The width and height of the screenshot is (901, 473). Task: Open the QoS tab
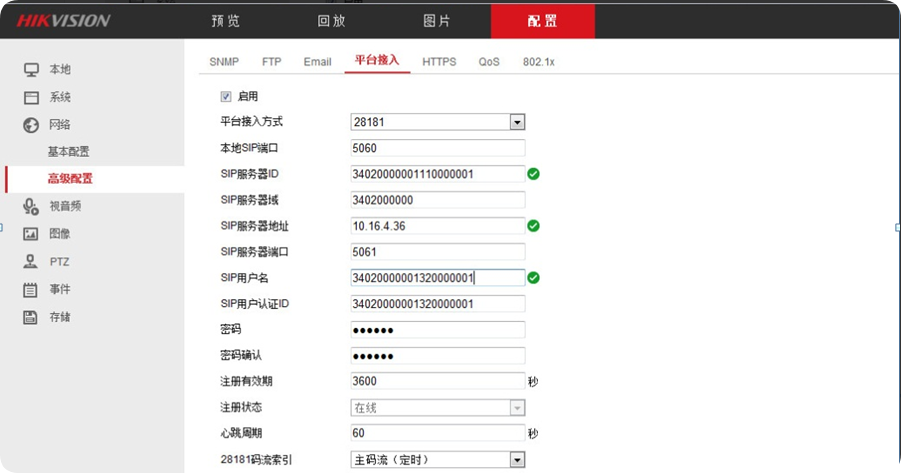pyautogui.click(x=489, y=61)
